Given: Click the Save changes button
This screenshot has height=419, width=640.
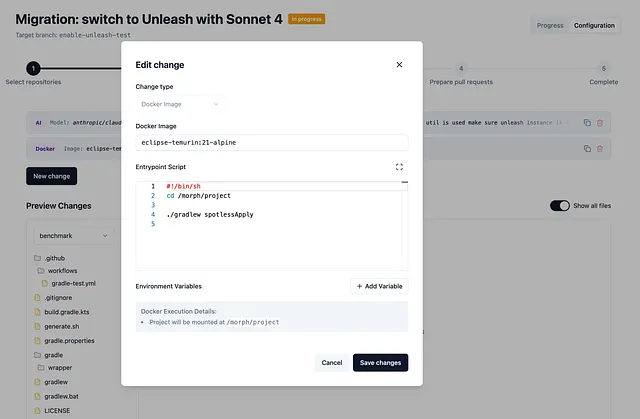Looking at the screenshot, I should [380, 363].
